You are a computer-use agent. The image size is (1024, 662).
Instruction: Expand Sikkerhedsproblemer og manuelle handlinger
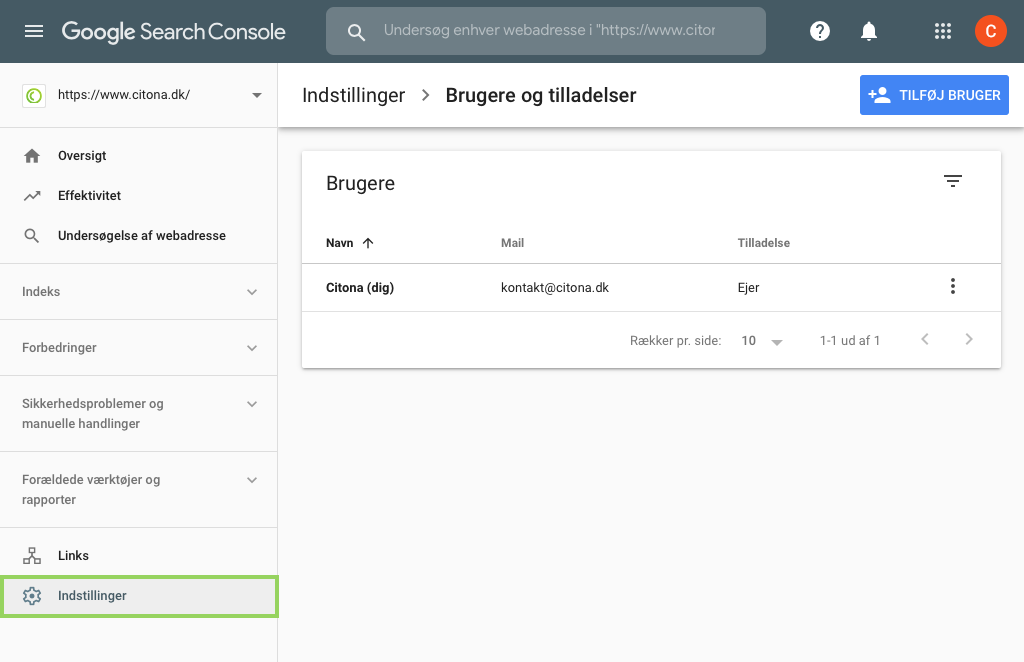coord(138,413)
